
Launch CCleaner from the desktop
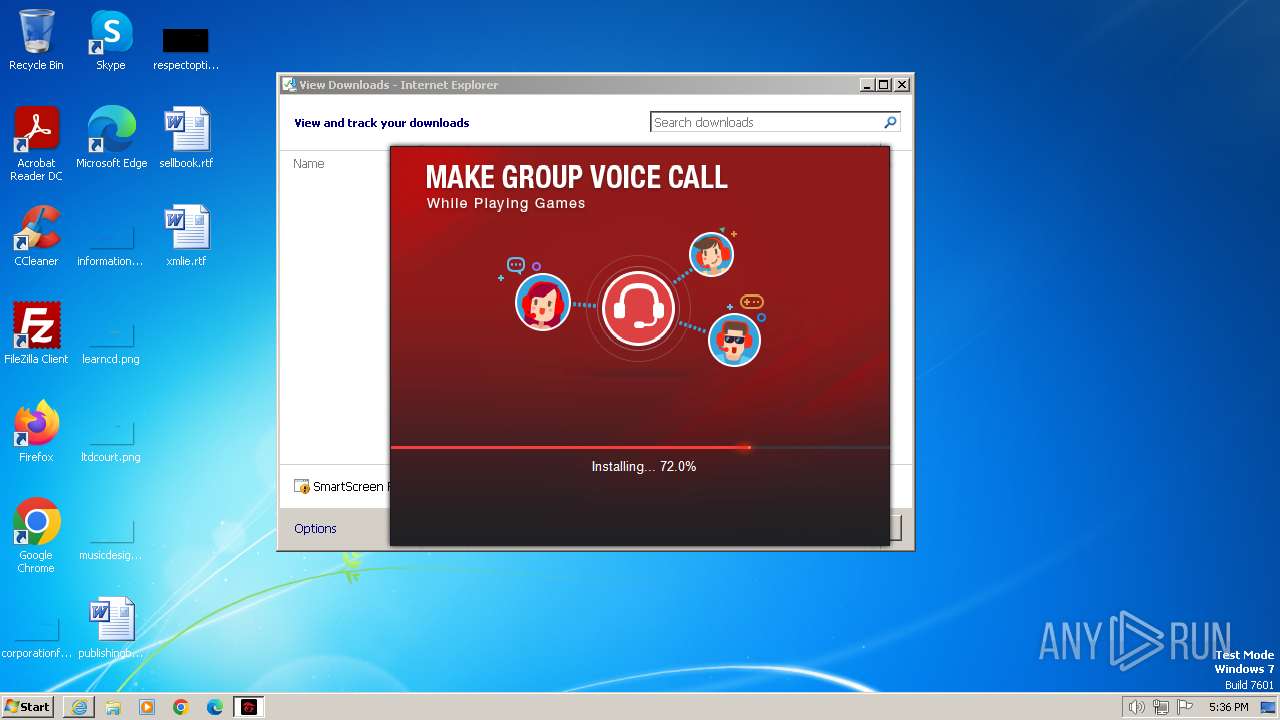(36, 235)
